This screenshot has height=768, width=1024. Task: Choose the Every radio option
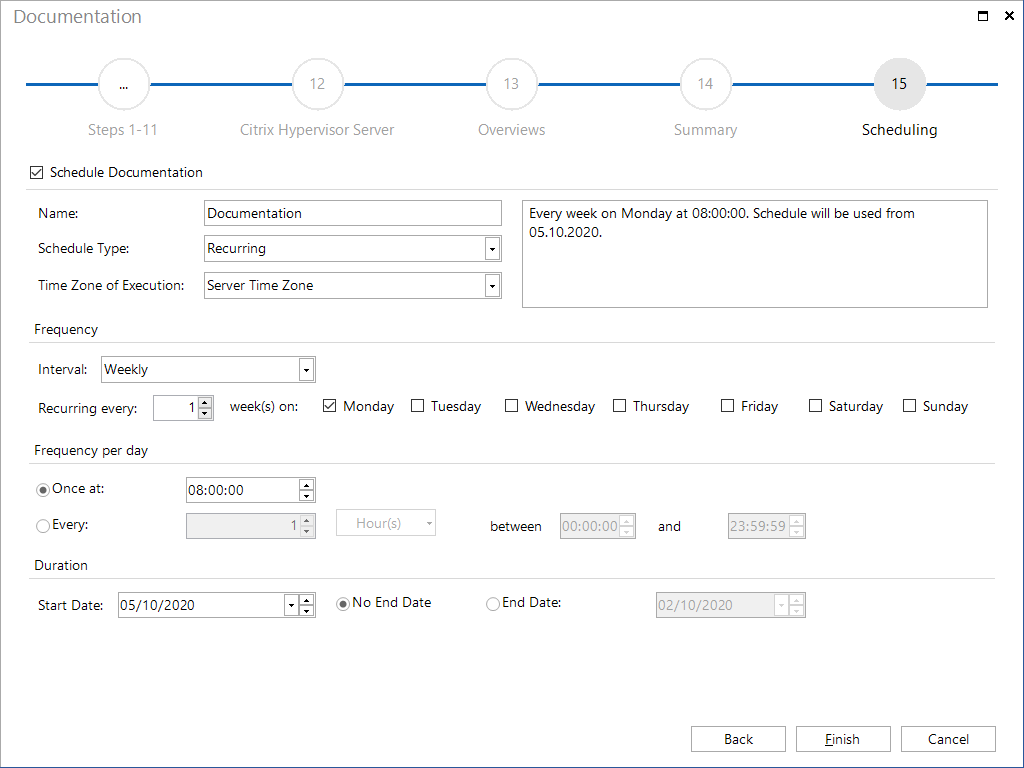click(43, 526)
